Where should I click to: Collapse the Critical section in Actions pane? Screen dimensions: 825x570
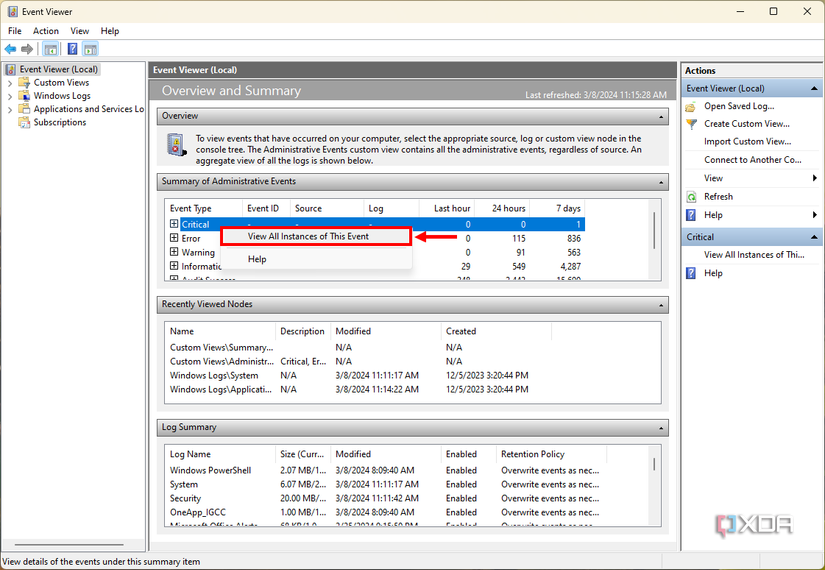pos(815,237)
